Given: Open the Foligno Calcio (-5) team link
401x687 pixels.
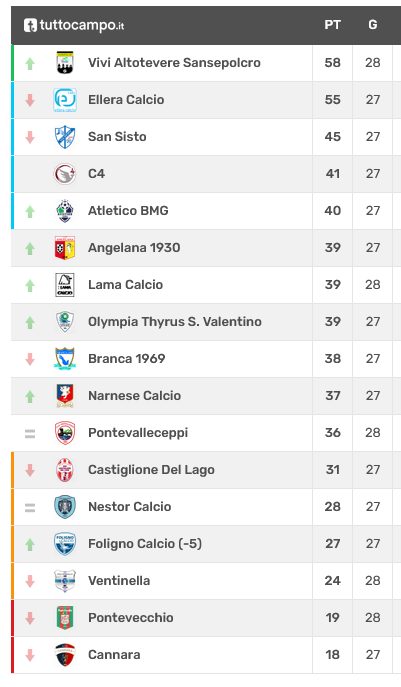Looking at the screenshot, I should pos(145,544).
